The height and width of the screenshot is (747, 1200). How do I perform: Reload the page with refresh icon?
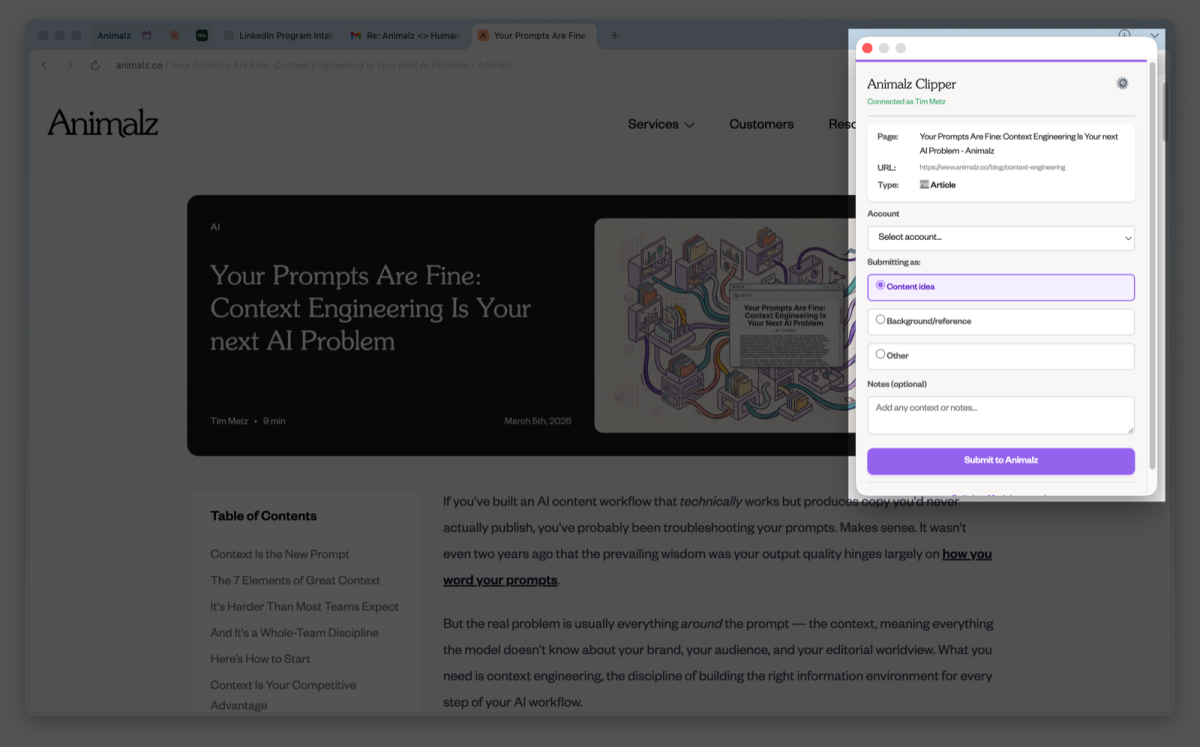[x=95, y=65]
